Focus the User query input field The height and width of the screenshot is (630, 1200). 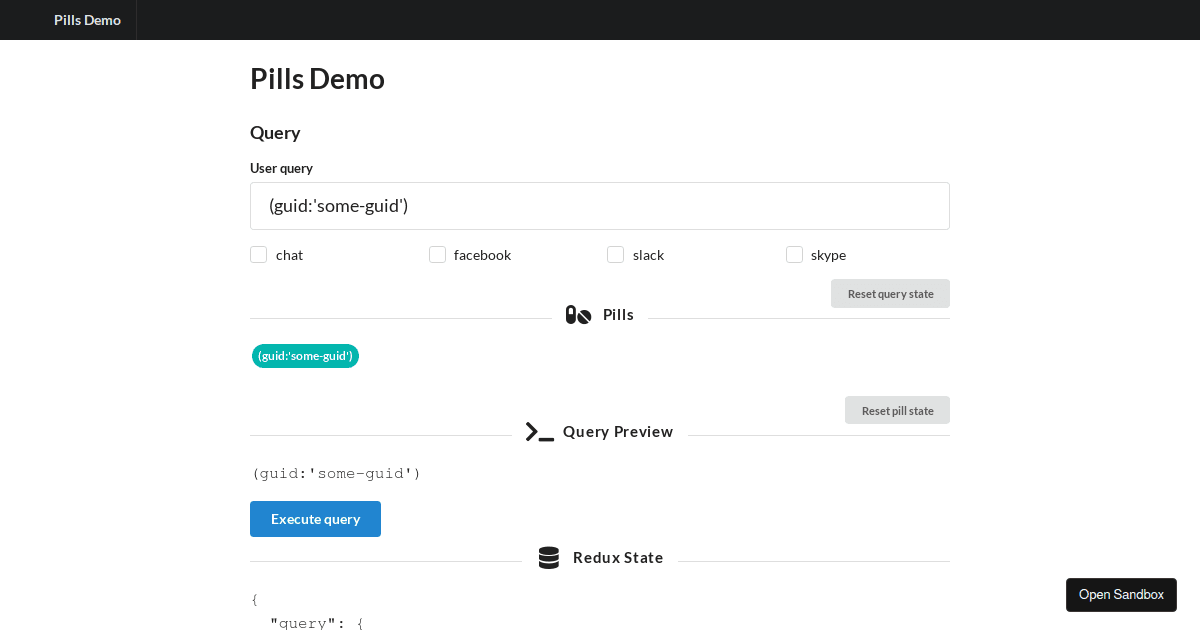pos(600,205)
